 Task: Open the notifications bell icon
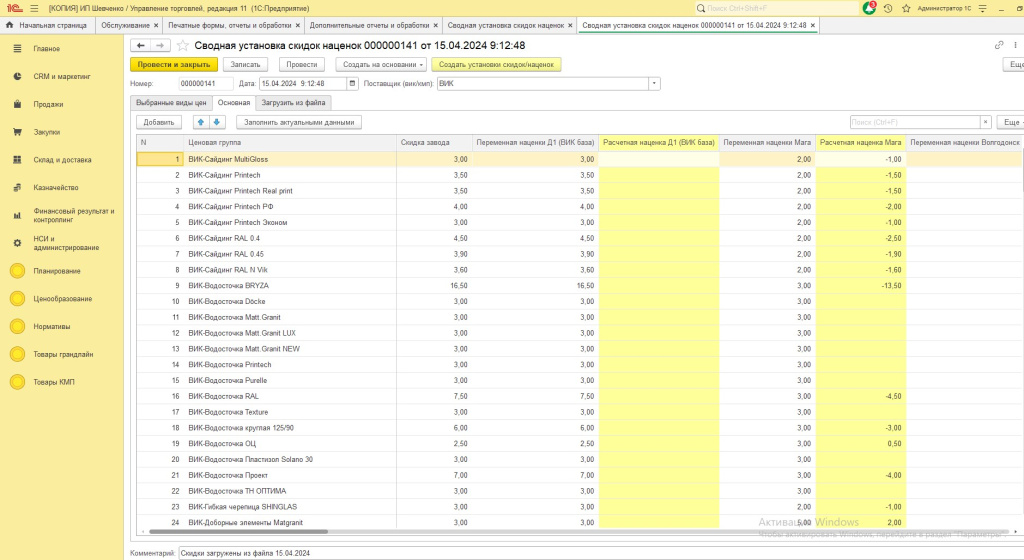[869, 8]
